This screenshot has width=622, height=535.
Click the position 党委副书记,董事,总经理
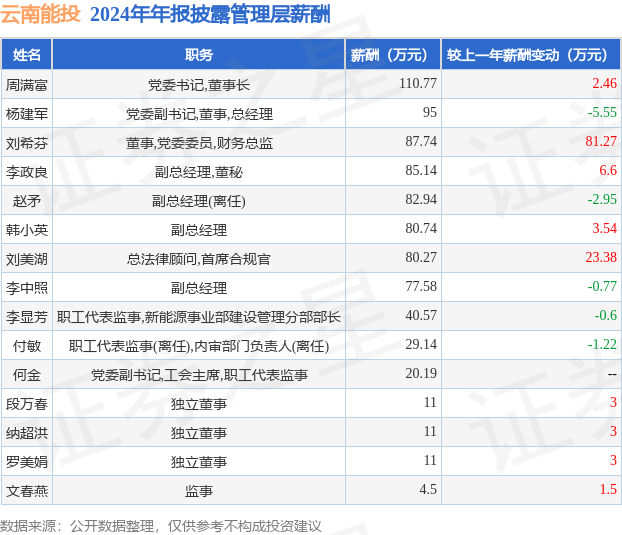coord(199,113)
